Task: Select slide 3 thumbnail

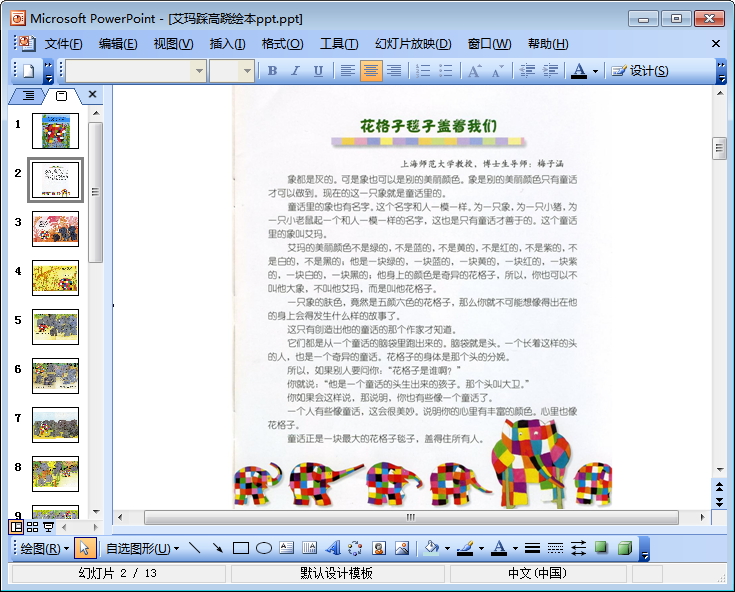Action: 55,229
